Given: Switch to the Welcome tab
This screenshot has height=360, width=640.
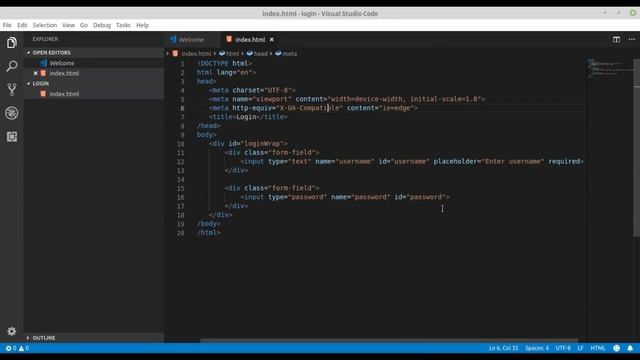Looking at the screenshot, I should pos(193,40).
